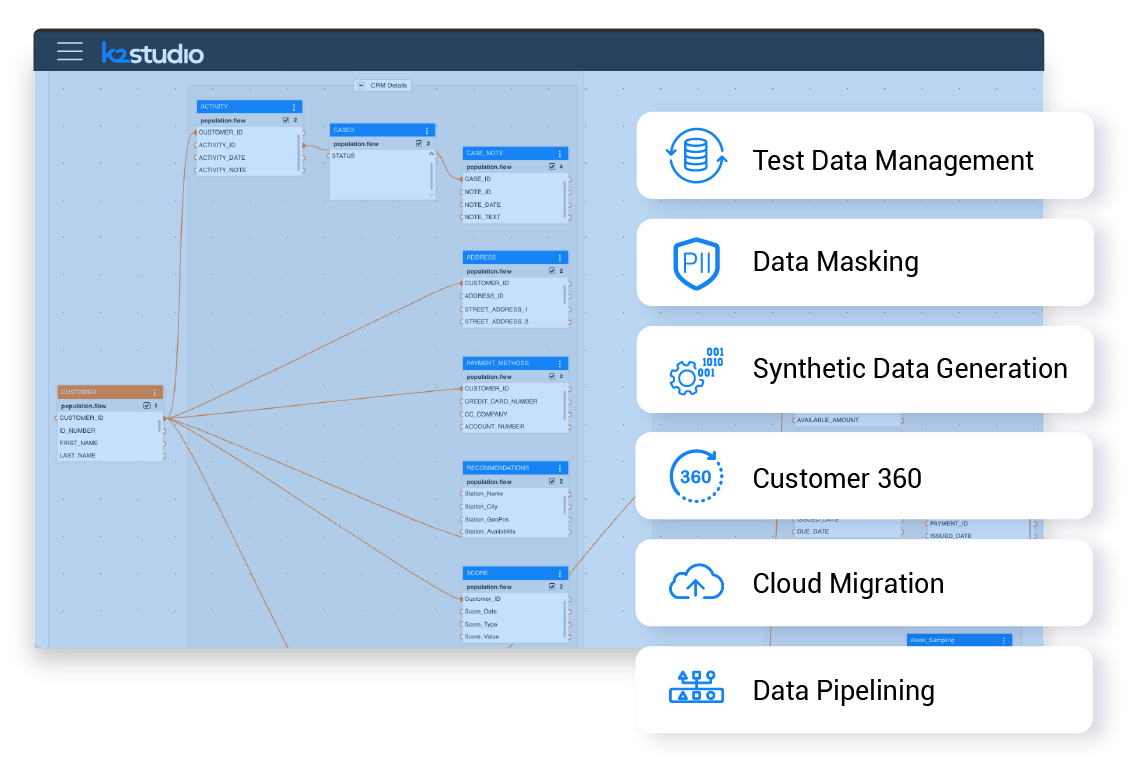Open the hamburger navigation menu

coord(69,53)
